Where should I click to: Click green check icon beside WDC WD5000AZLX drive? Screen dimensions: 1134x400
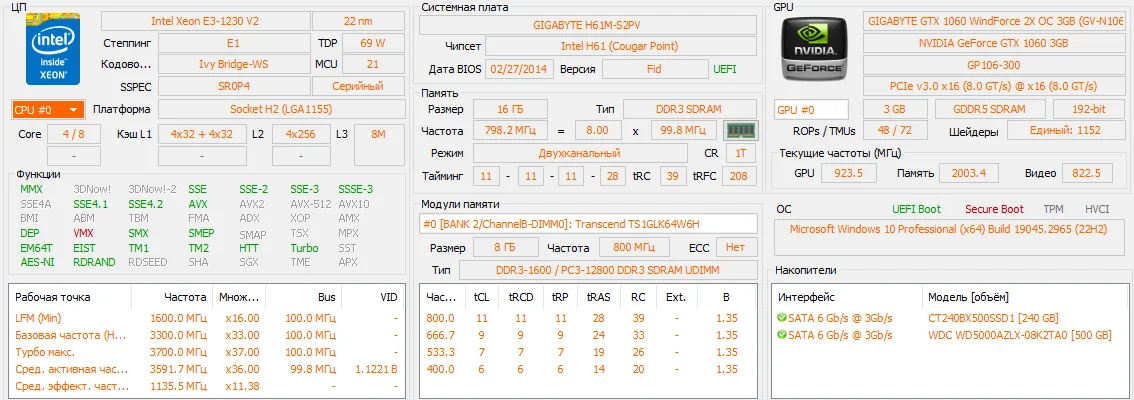781,335
